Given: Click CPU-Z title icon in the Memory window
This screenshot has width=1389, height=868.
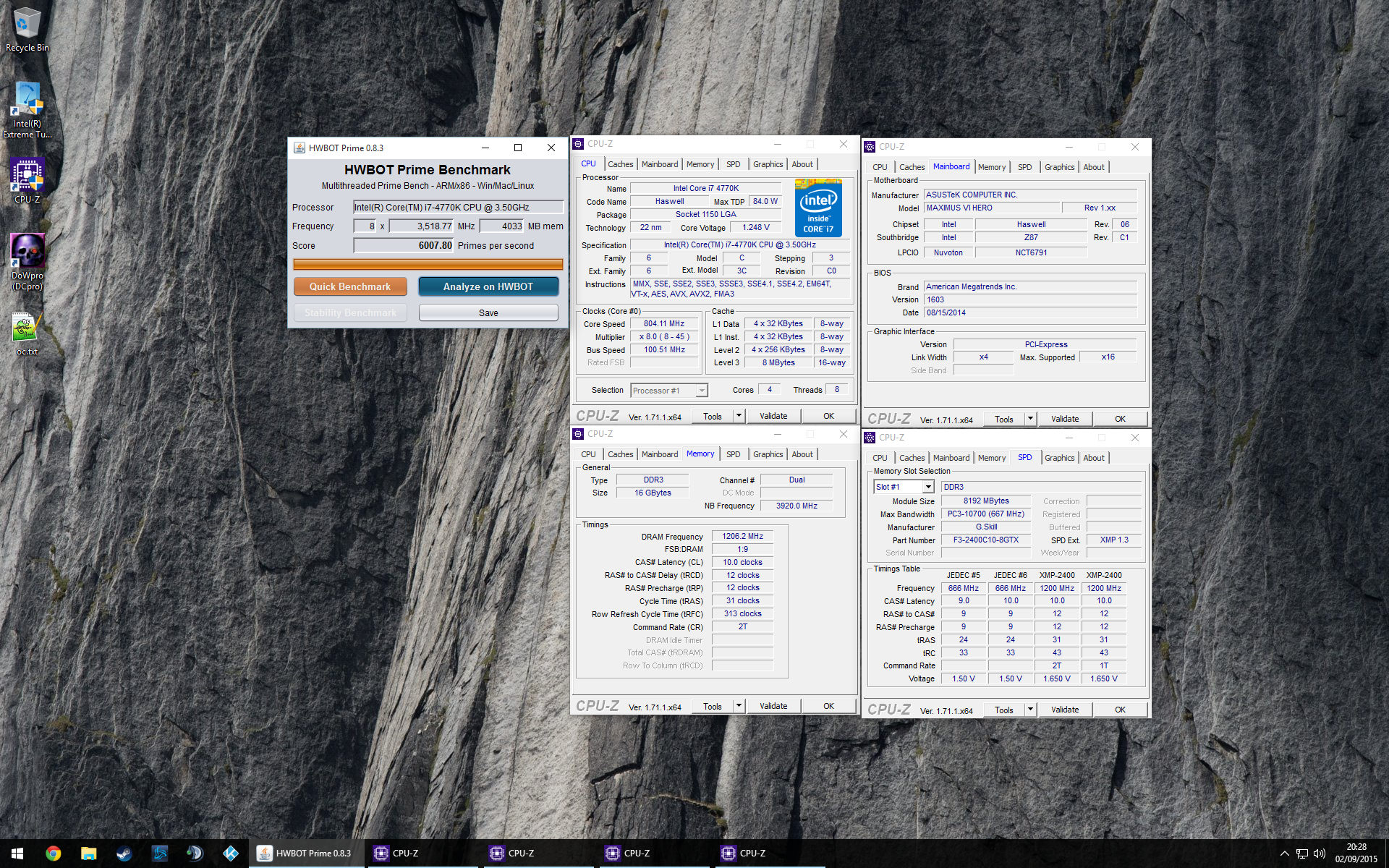Looking at the screenshot, I should click(578, 434).
